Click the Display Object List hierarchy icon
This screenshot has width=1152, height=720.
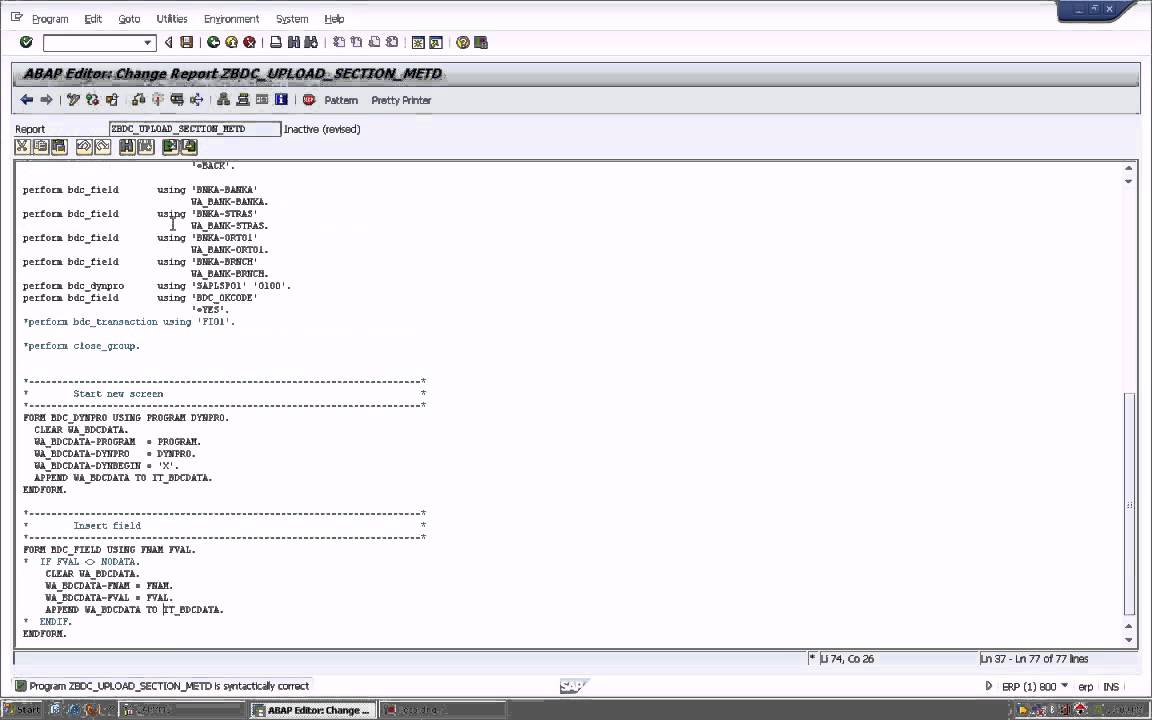[223, 100]
